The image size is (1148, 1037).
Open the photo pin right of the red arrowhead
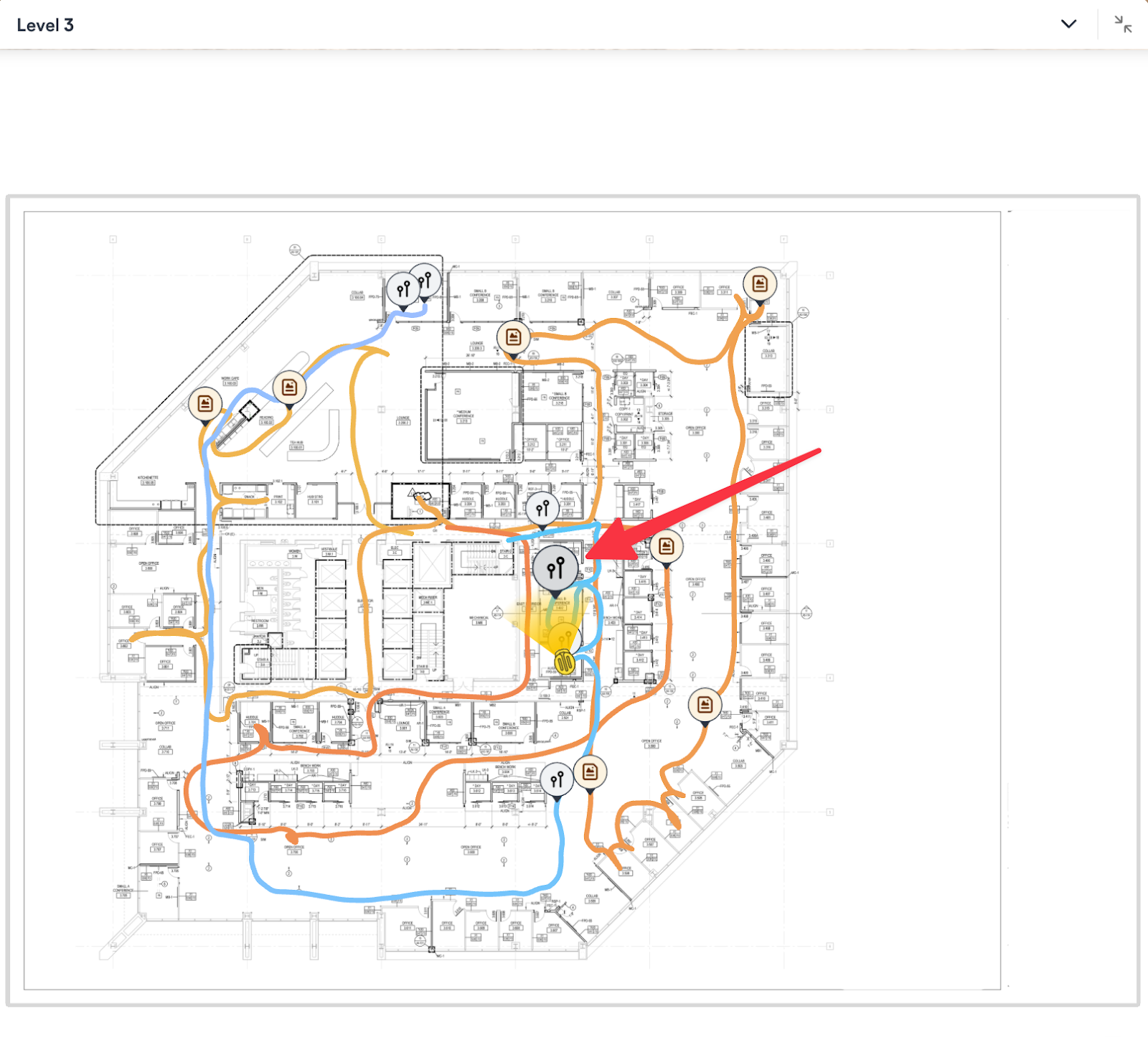pos(667,548)
